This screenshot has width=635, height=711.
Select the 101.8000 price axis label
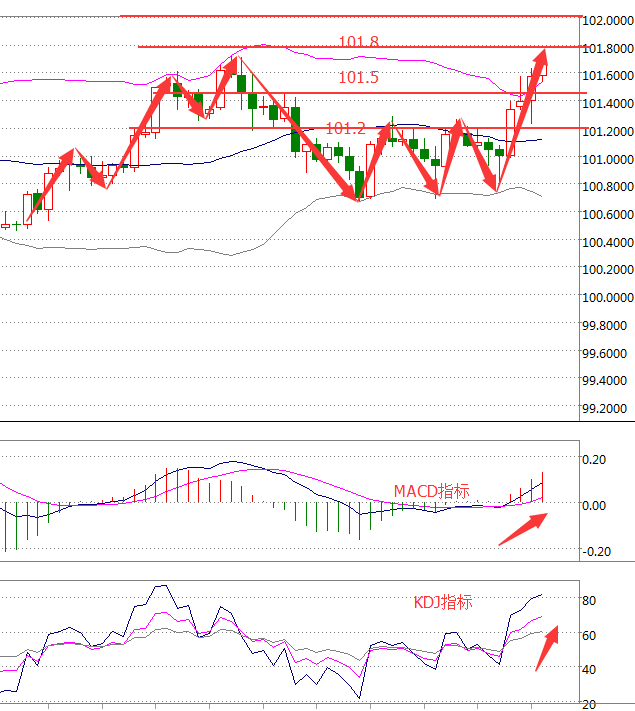608,48
